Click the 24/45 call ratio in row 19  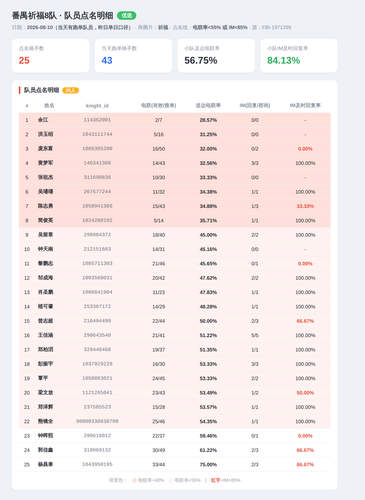pos(159,378)
